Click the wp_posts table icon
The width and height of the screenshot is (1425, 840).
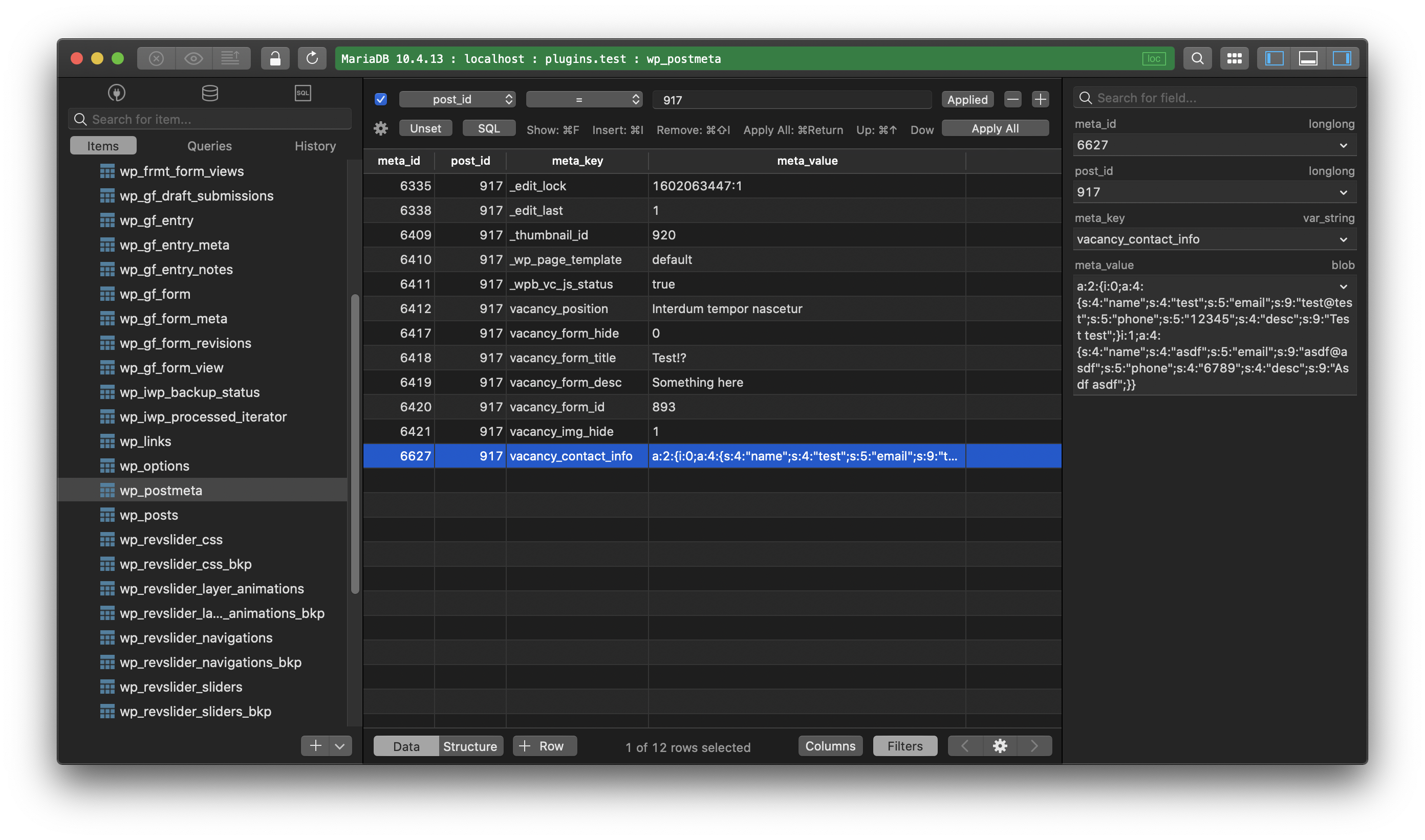click(x=107, y=515)
